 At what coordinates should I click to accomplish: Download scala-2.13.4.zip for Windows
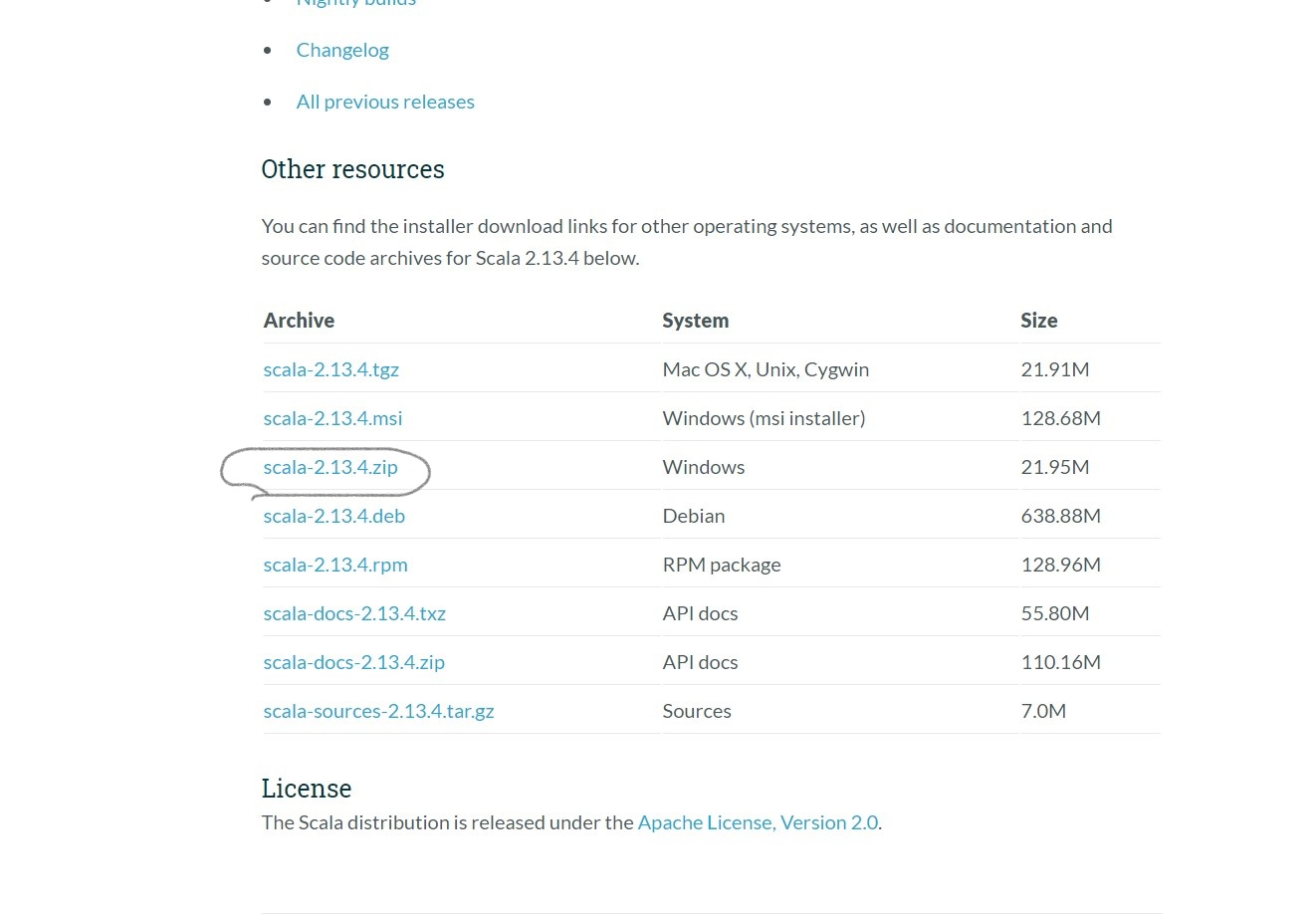(x=330, y=467)
